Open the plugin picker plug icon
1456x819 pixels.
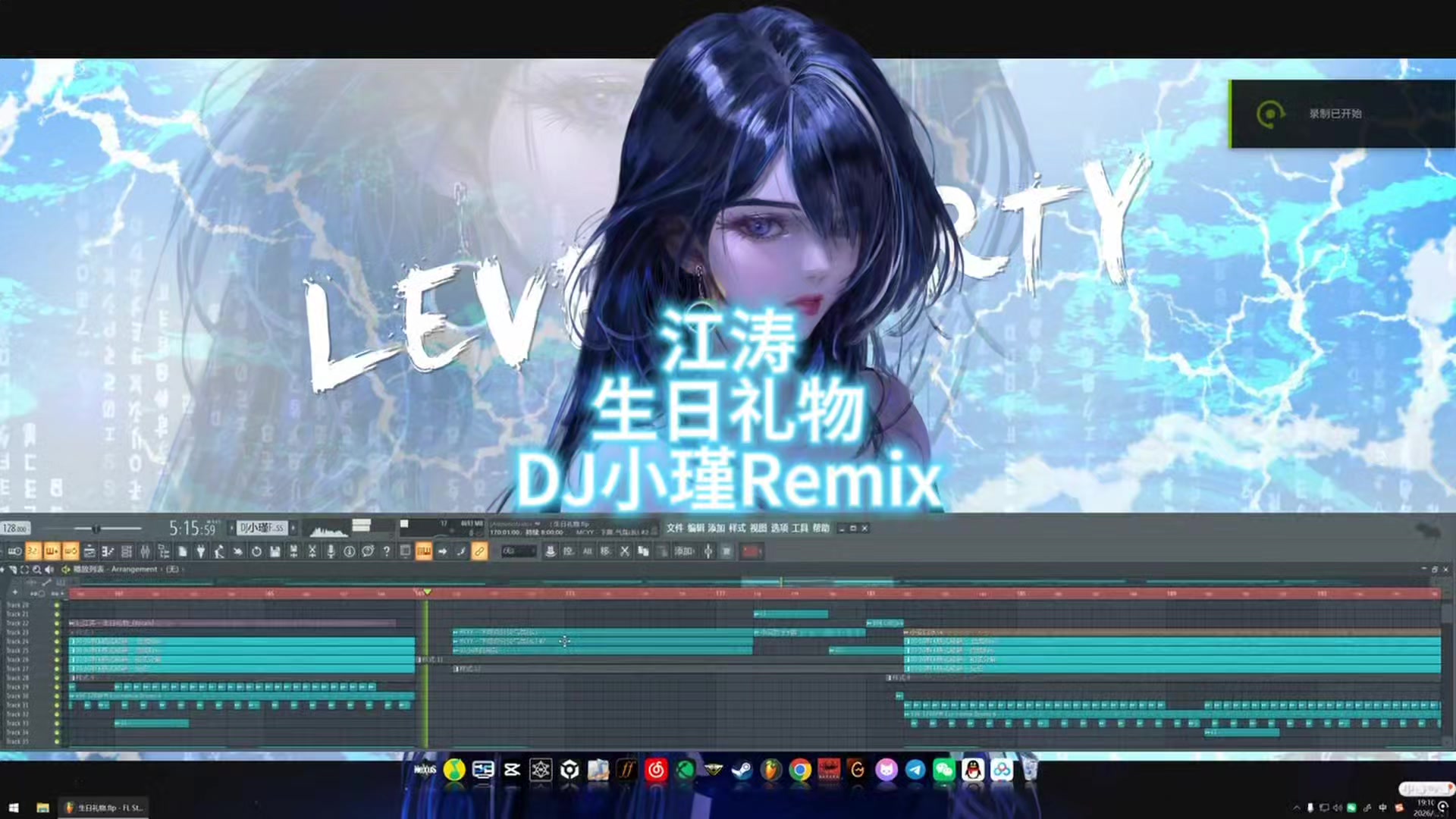click(201, 551)
